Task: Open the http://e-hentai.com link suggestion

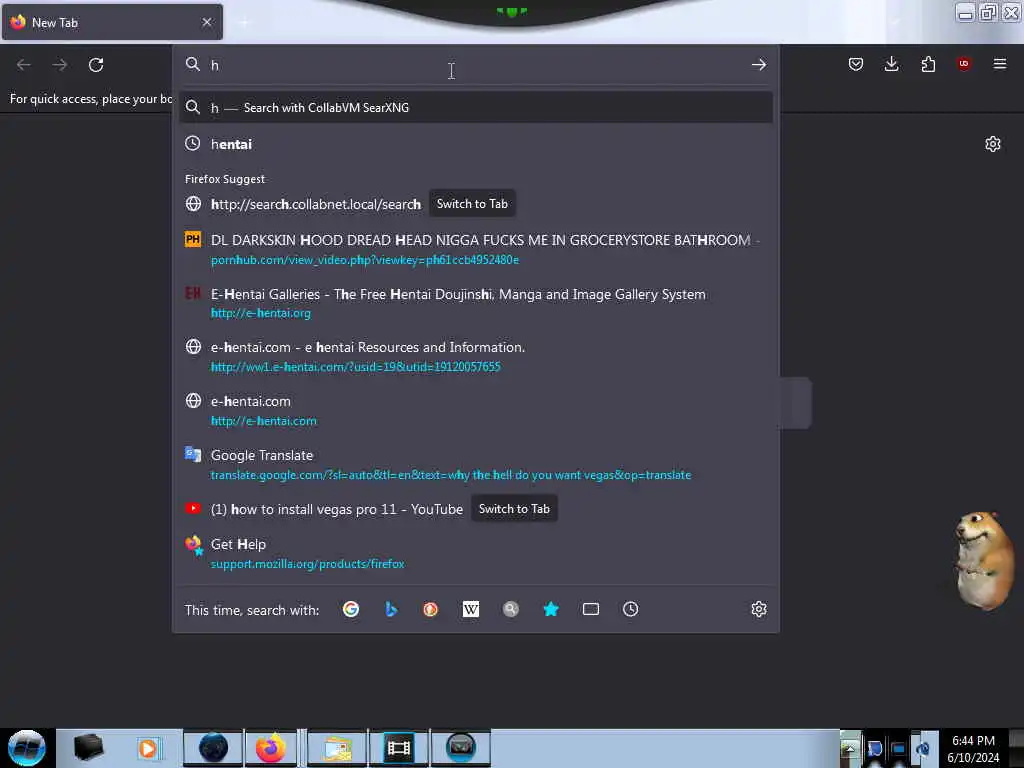Action: pyautogui.click(x=475, y=411)
